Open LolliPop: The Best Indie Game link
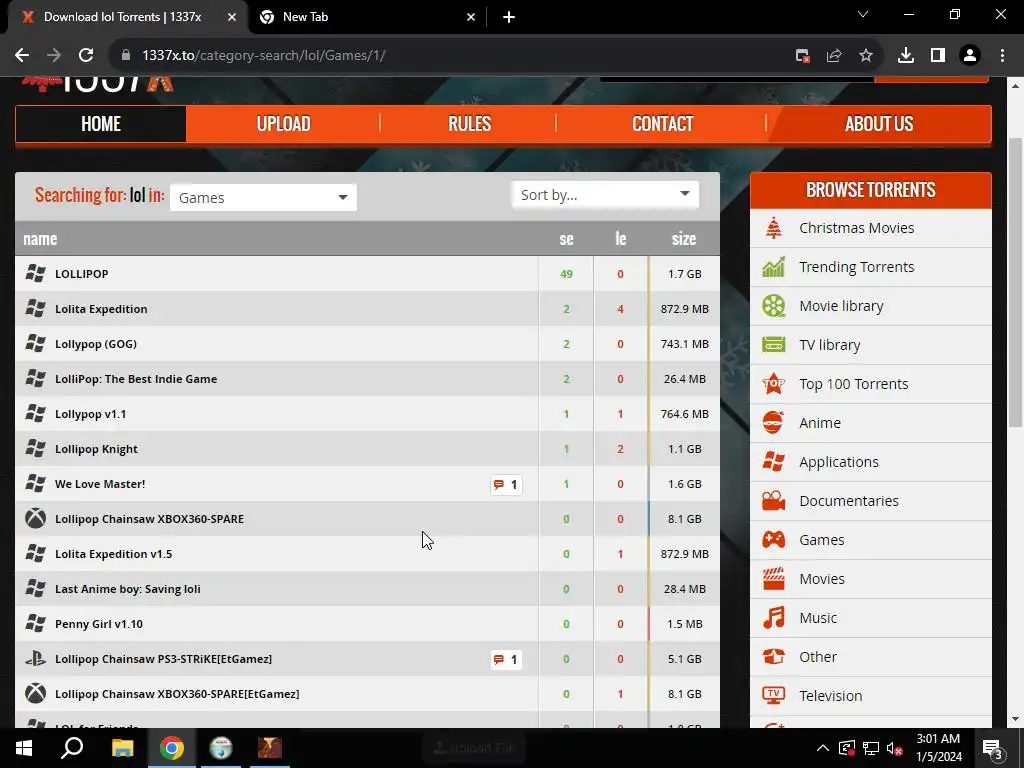Screen dimensions: 1024x768 [136, 379]
